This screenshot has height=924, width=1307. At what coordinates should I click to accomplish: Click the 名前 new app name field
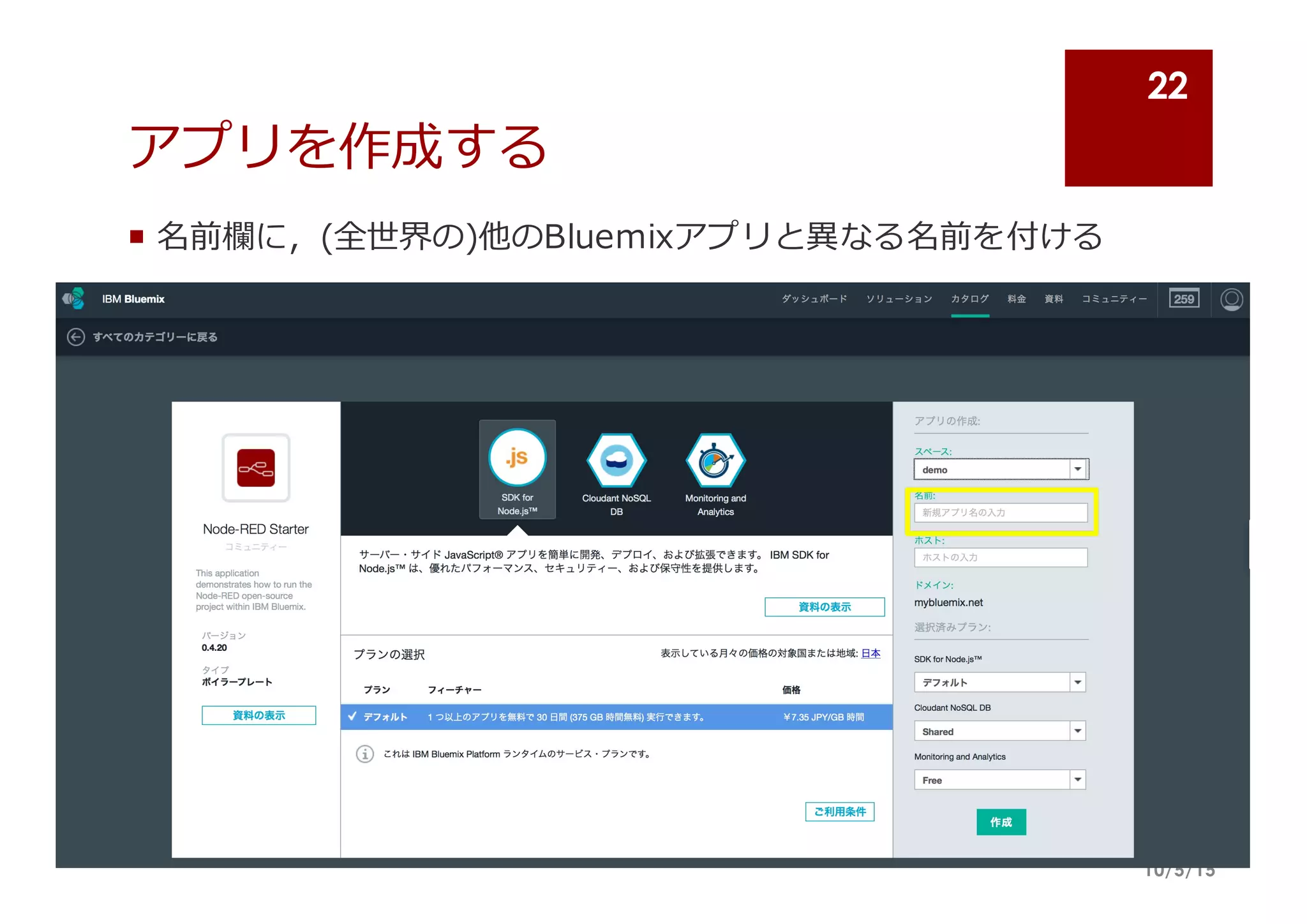[1001, 512]
